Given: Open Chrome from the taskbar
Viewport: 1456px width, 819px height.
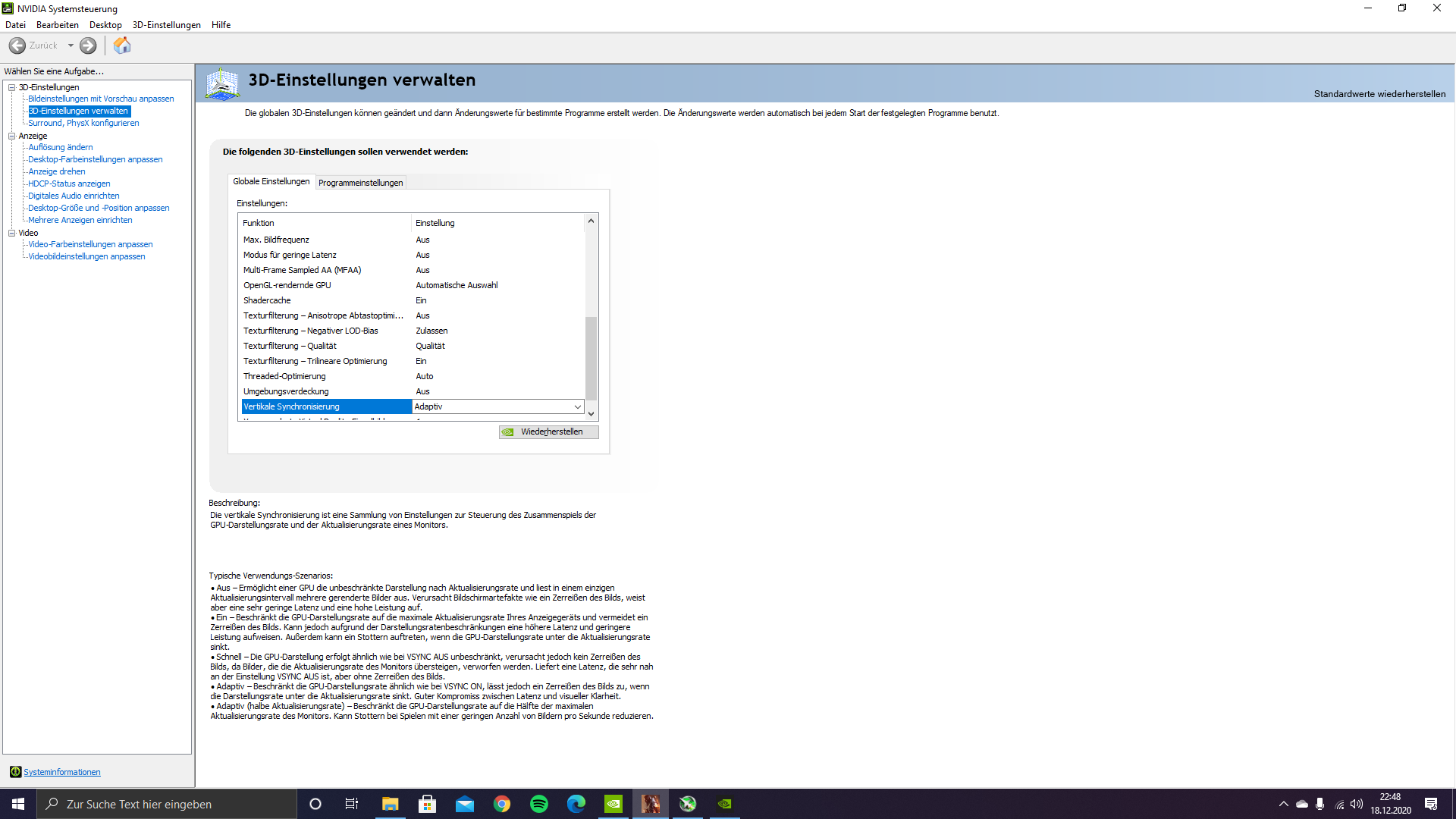Looking at the screenshot, I should coord(502,804).
